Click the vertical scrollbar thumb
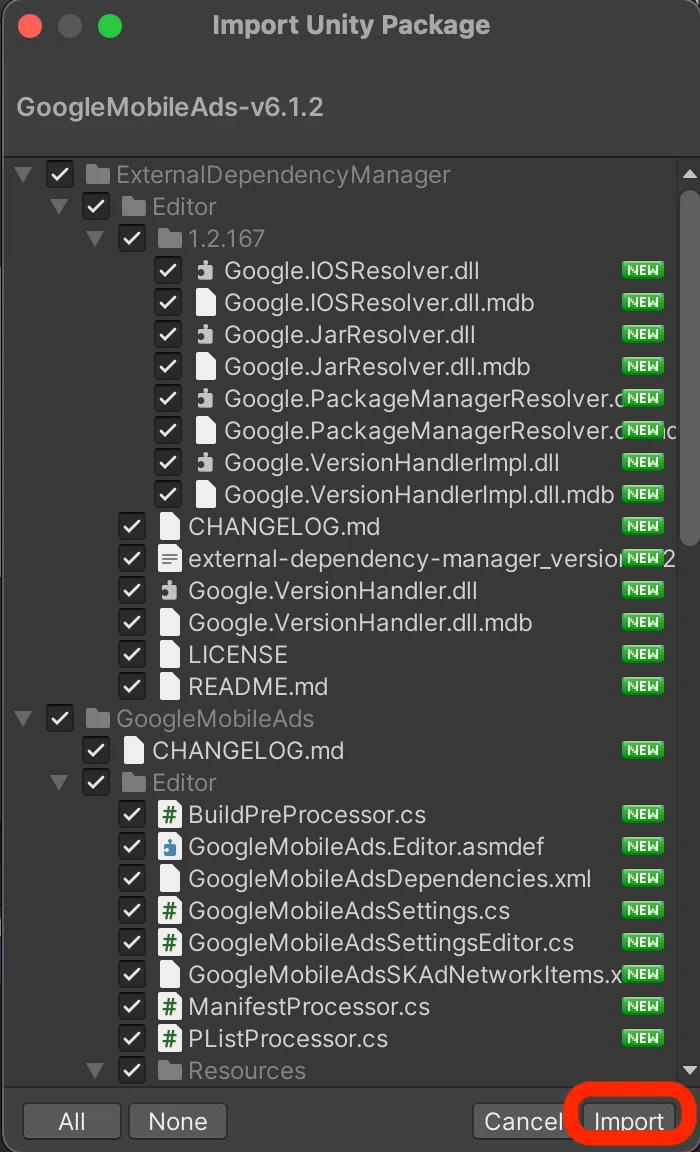 tap(689, 367)
